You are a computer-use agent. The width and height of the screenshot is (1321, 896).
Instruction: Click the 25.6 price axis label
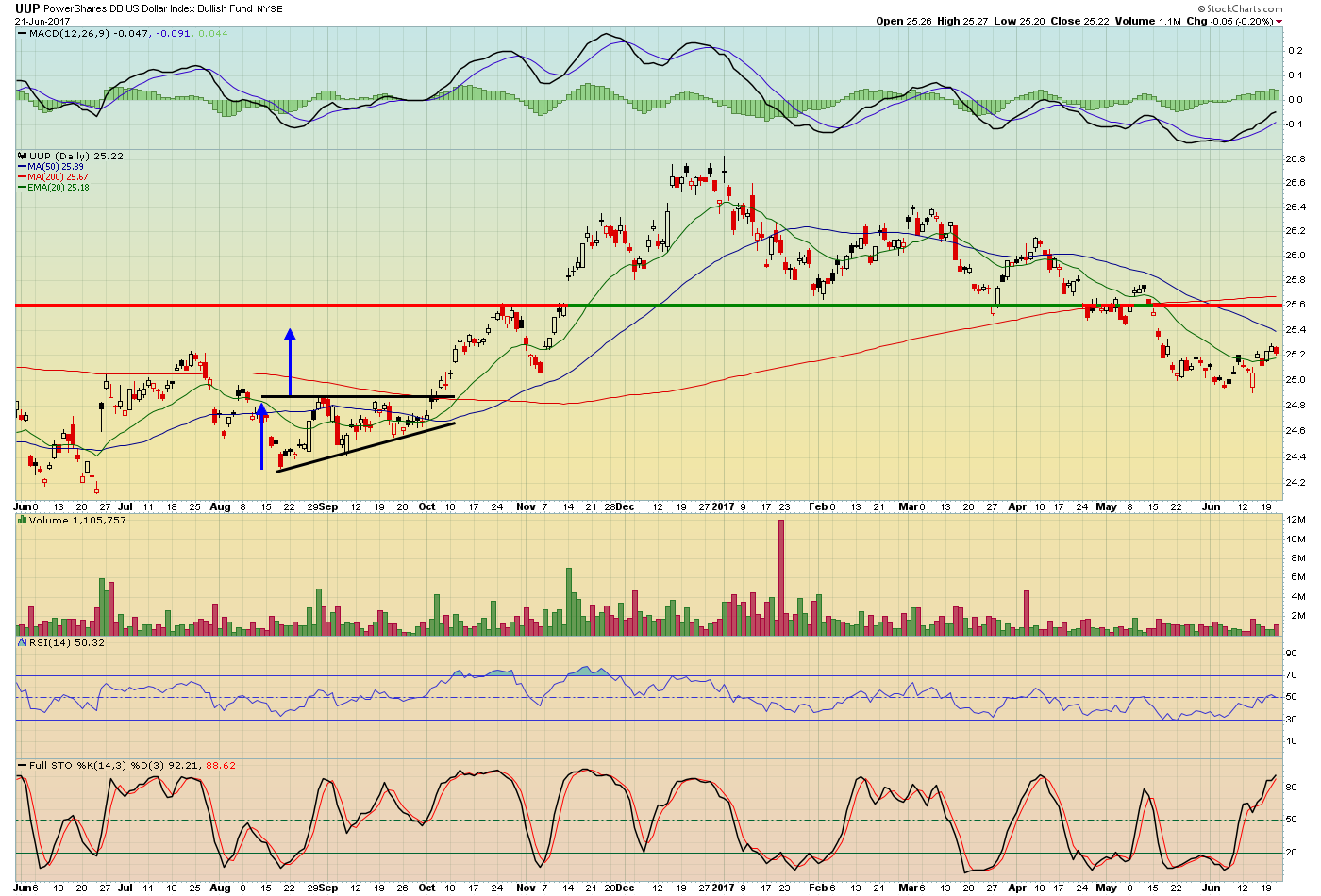click(1296, 305)
